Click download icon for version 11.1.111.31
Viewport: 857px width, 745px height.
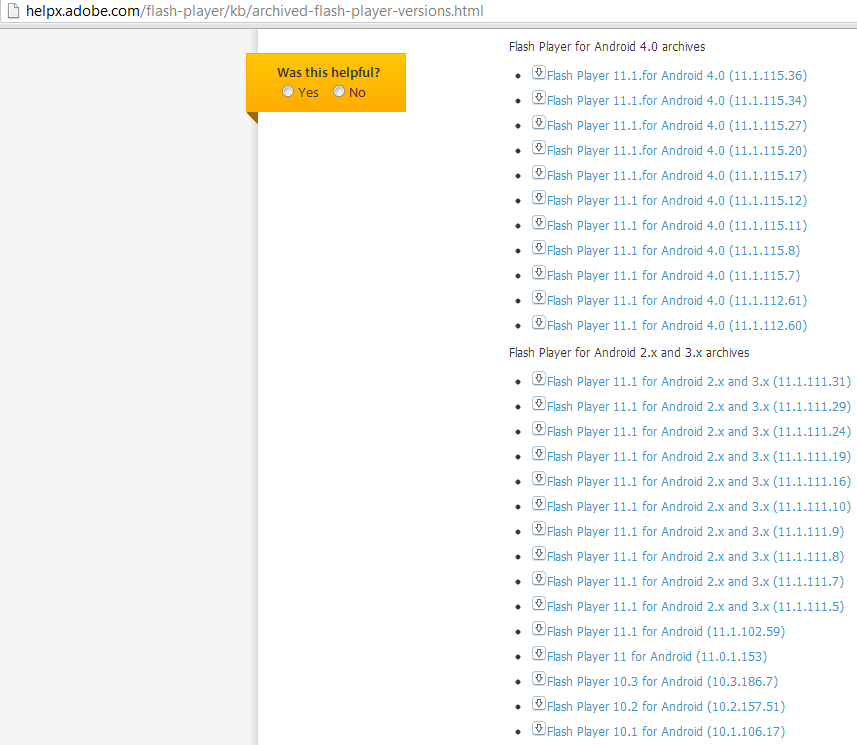(x=539, y=378)
